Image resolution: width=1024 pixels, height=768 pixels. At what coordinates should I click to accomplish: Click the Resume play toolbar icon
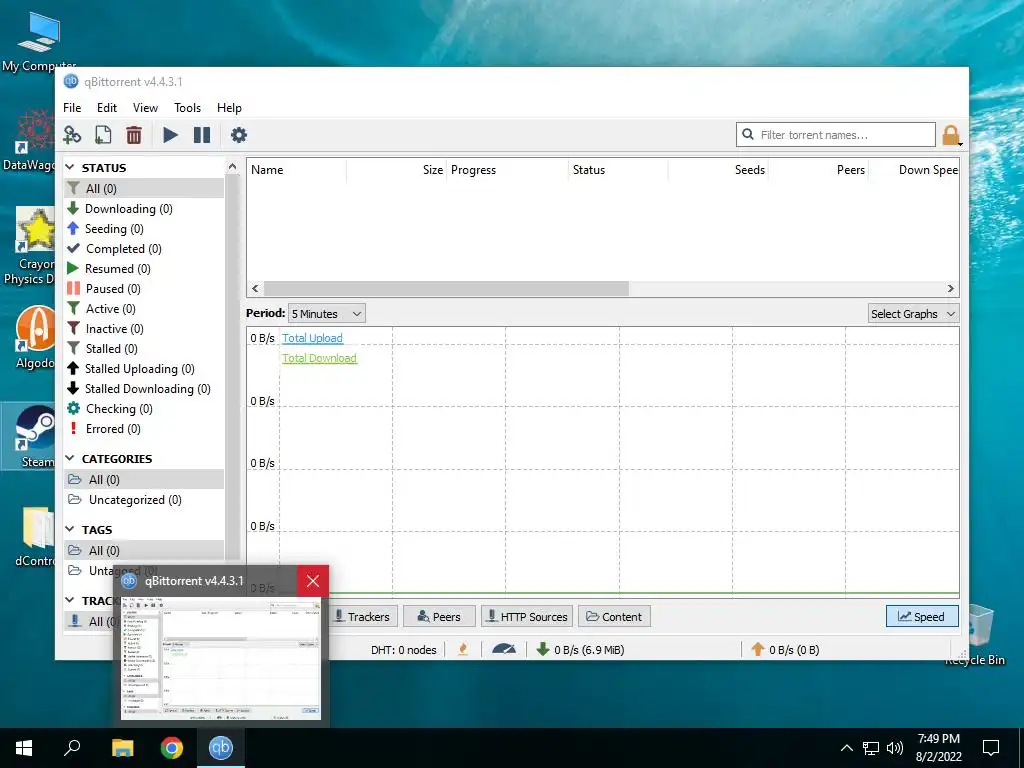tap(170, 135)
